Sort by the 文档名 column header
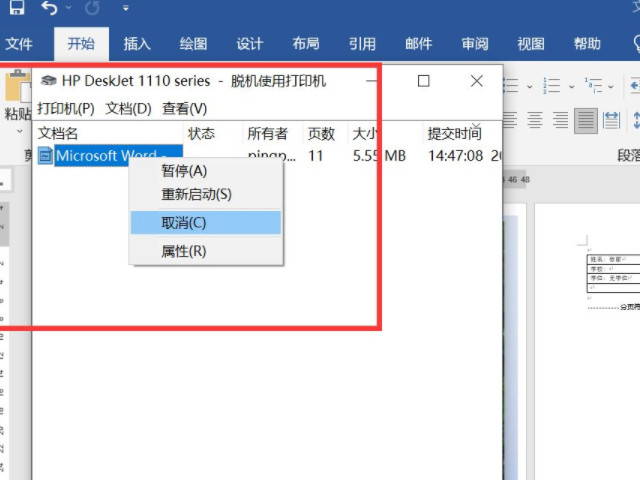This screenshot has width=640, height=480. [x=107, y=133]
